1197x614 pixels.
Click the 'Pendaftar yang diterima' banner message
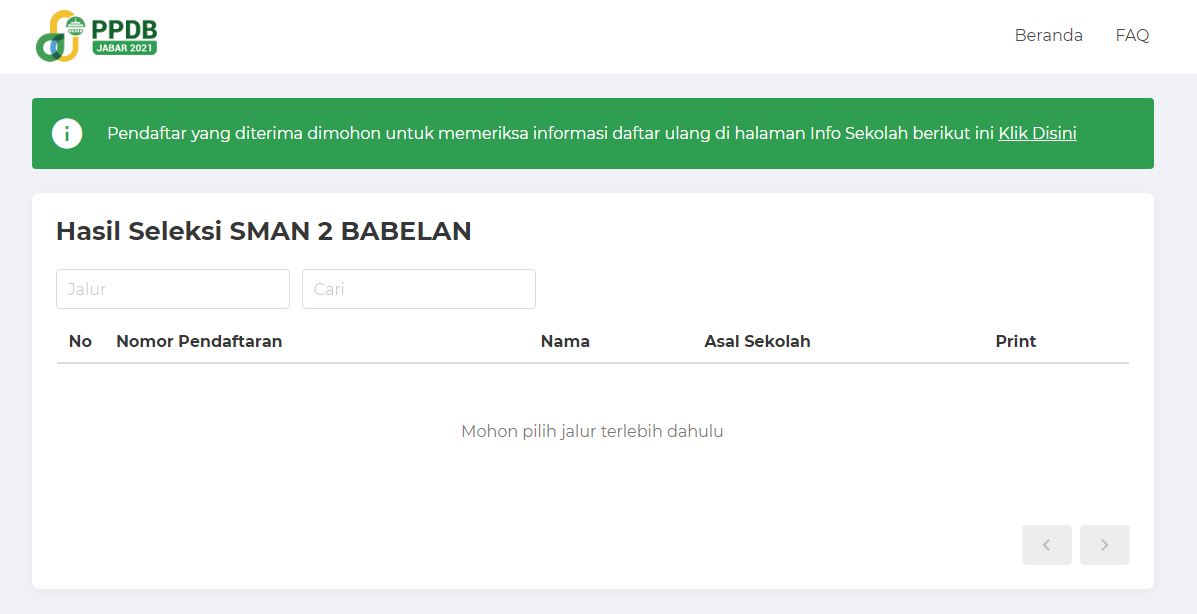tap(400, 133)
